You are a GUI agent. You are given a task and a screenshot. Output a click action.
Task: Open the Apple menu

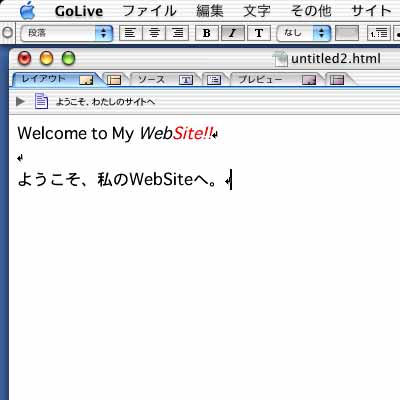click(x=27, y=11)
